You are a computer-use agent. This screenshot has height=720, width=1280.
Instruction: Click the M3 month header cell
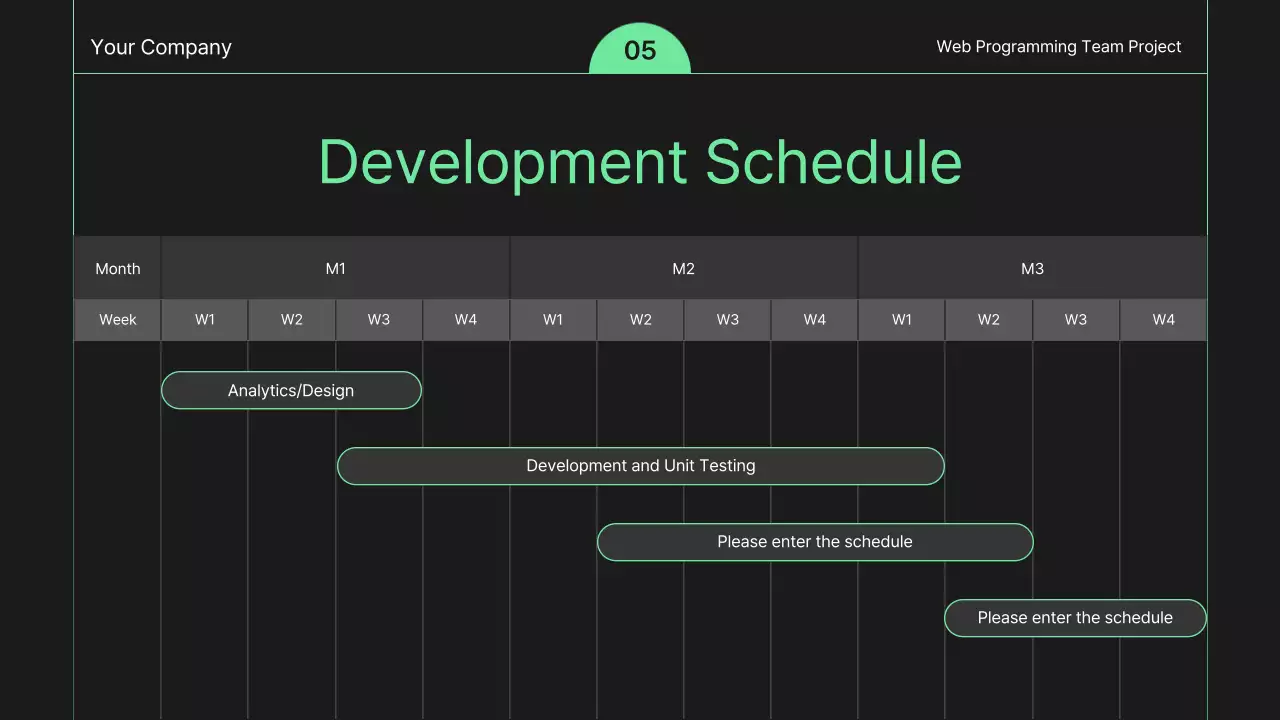(x=1032, y=268)
